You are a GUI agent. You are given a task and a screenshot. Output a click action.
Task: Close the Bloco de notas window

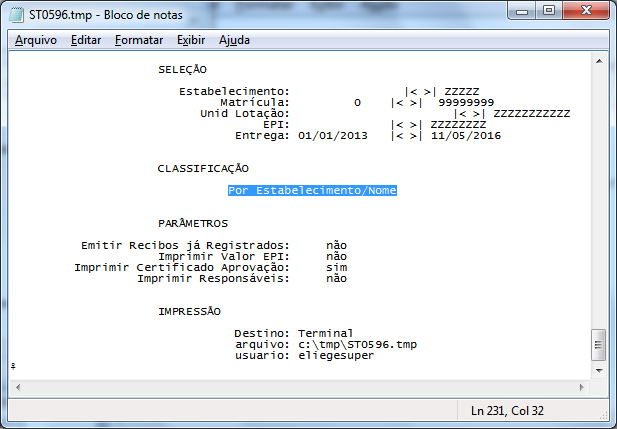point(586,11)
